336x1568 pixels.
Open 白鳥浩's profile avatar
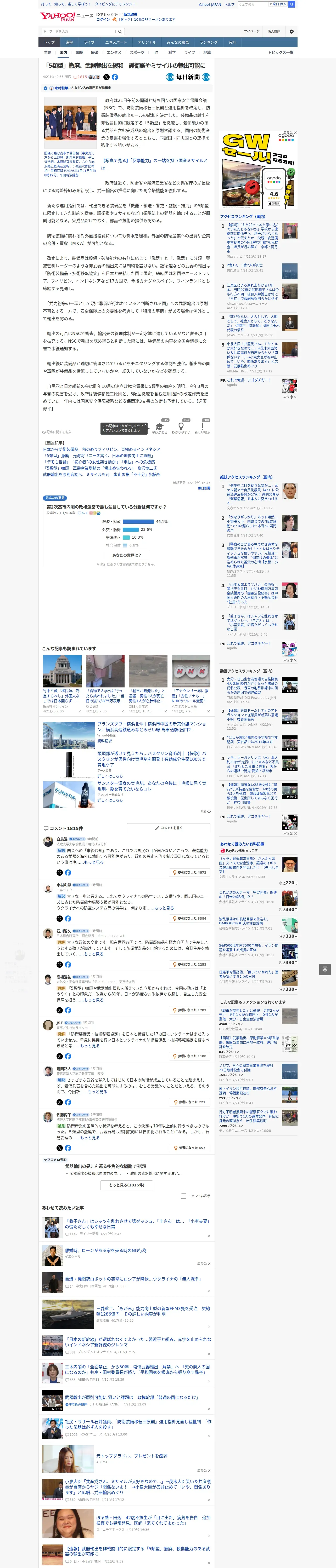click(48, 842)
